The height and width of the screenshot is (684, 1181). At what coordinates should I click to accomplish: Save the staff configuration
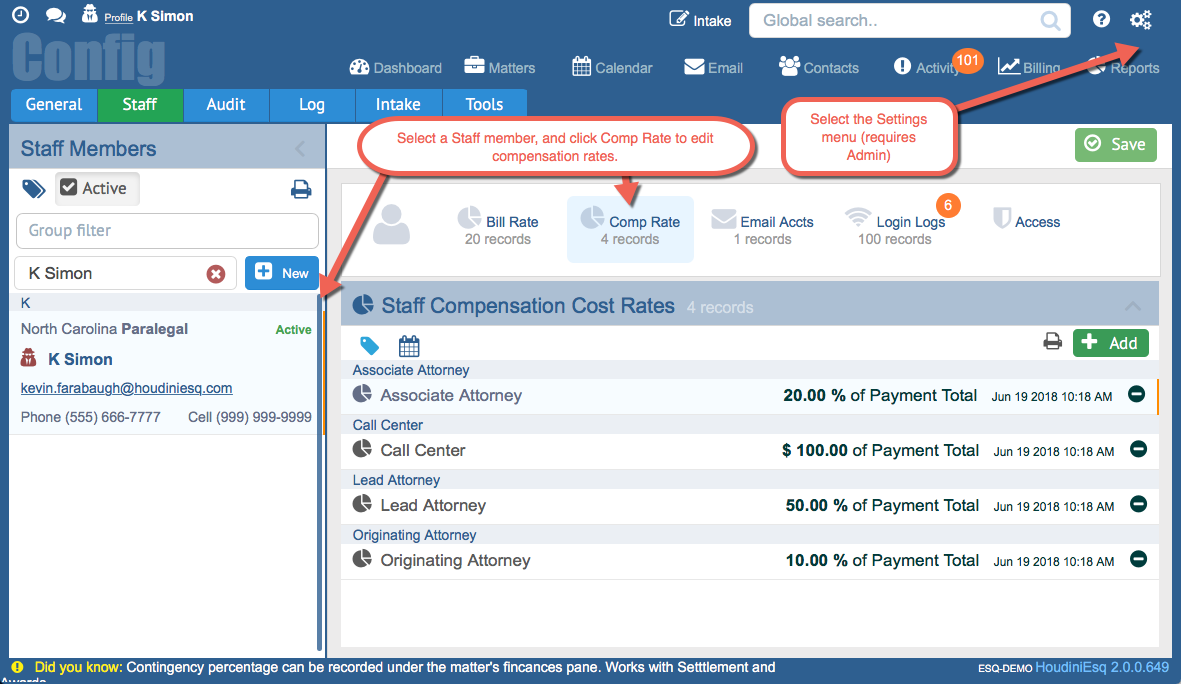tap(1115, 144)
